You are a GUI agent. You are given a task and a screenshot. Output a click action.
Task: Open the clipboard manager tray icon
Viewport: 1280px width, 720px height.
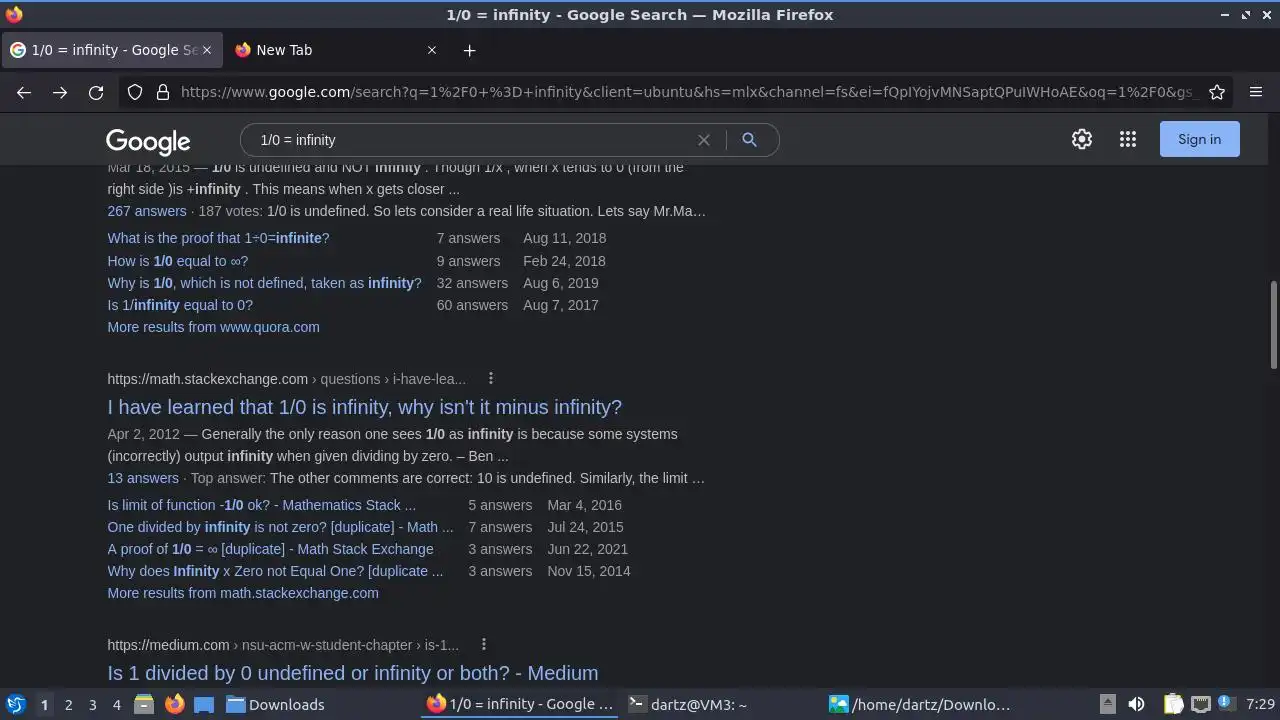click(1173, 704)
